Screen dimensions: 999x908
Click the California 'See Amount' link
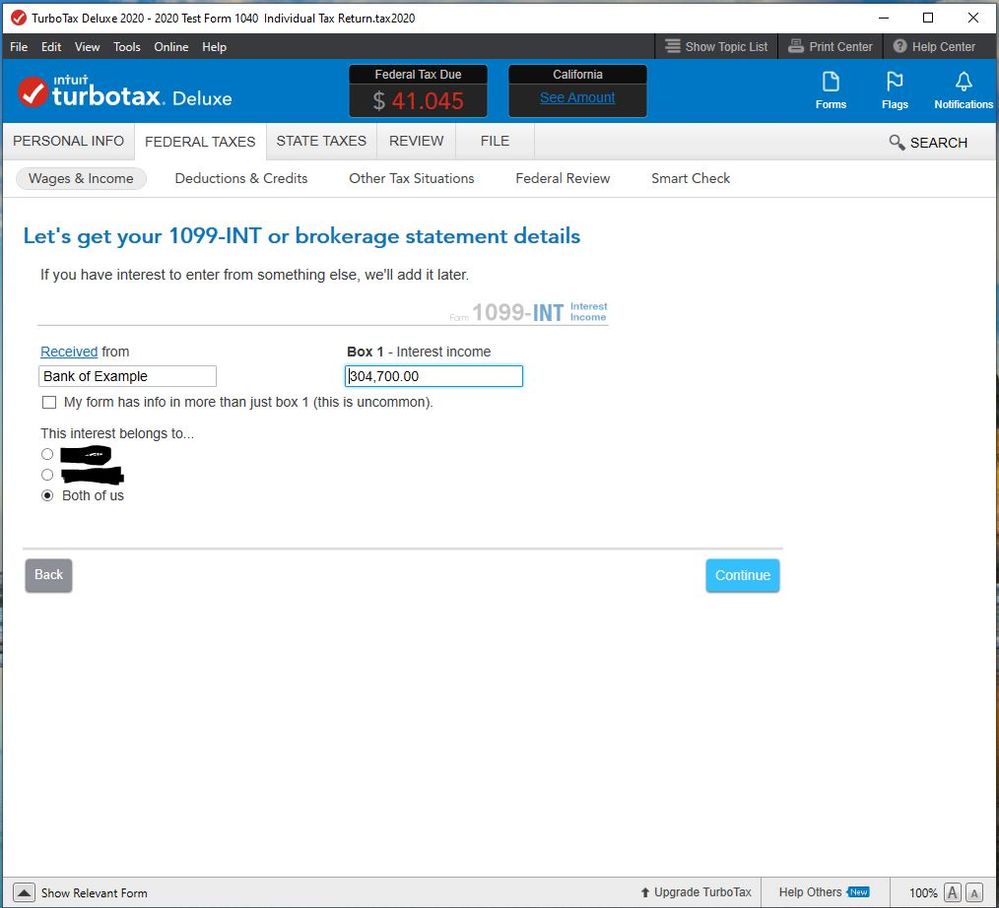[x=577, y=97]
